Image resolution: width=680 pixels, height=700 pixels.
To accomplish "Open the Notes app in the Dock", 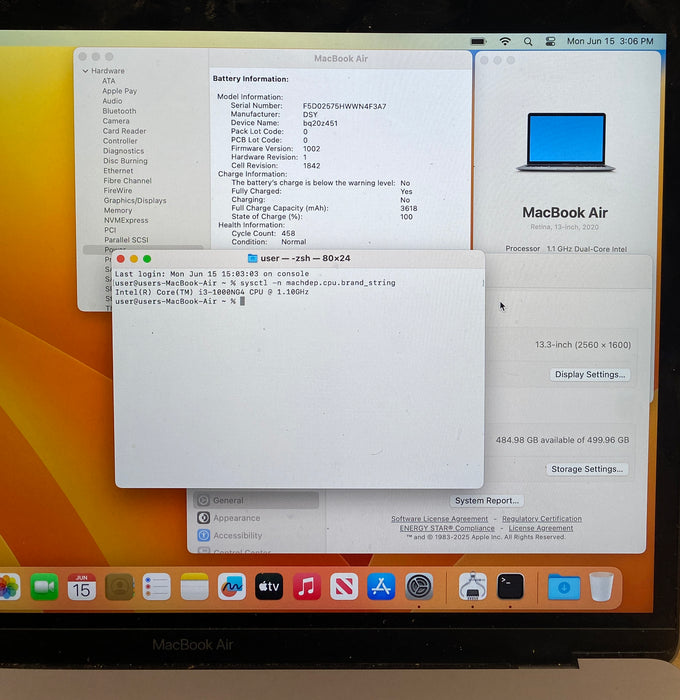I will click(194, 586).
